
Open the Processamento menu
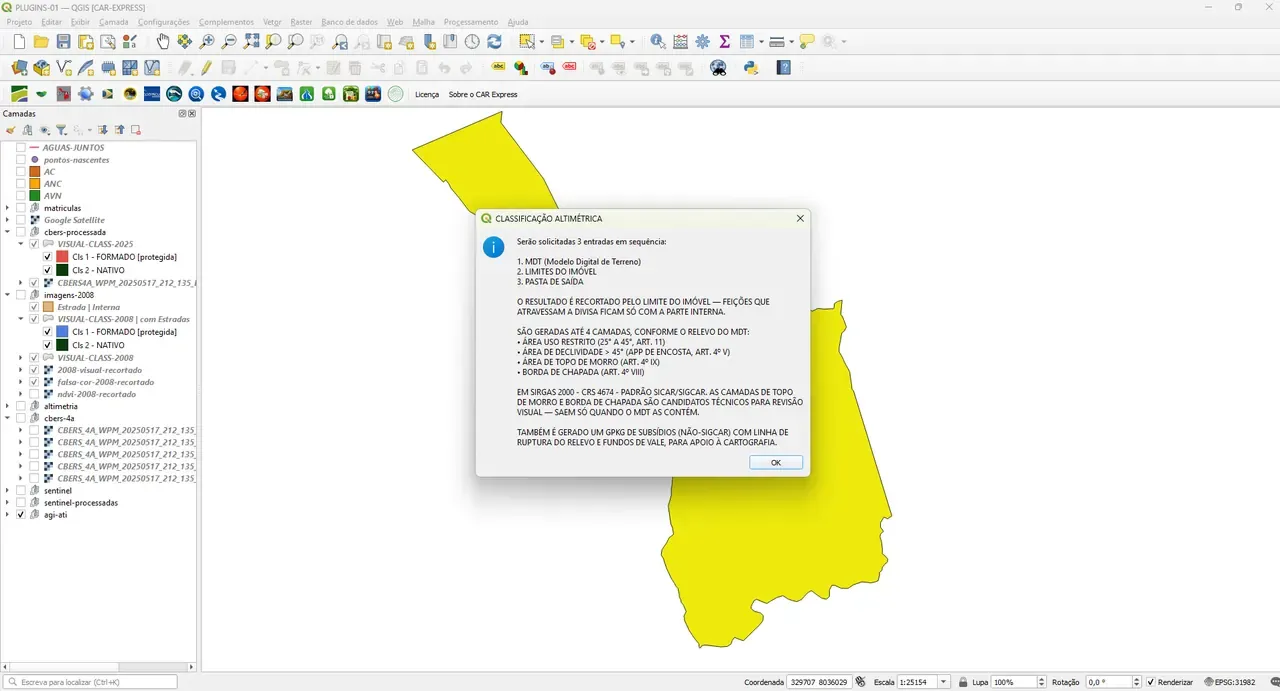click(x=471, y=21)
